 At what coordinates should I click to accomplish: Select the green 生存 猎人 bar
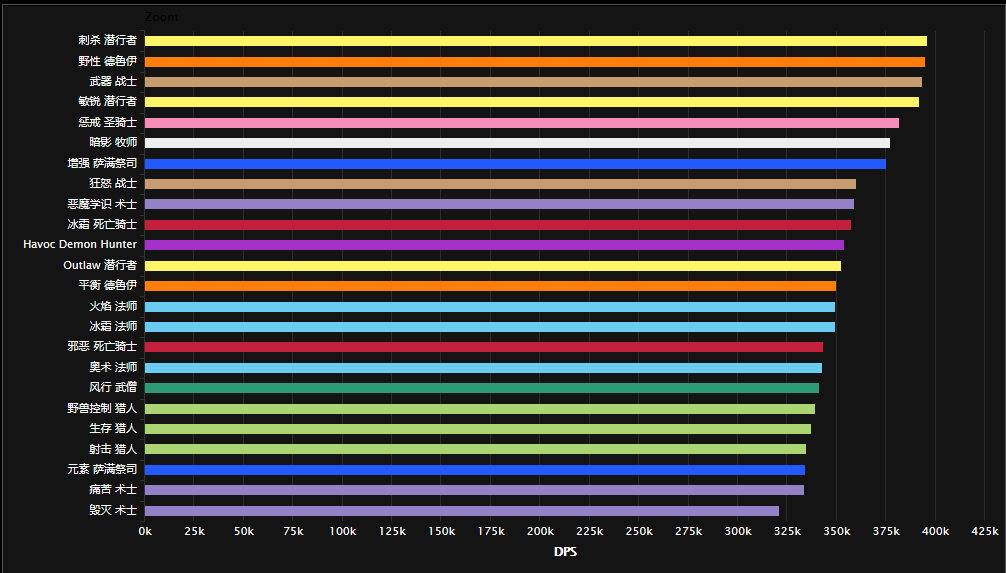[x=478, y=429]
